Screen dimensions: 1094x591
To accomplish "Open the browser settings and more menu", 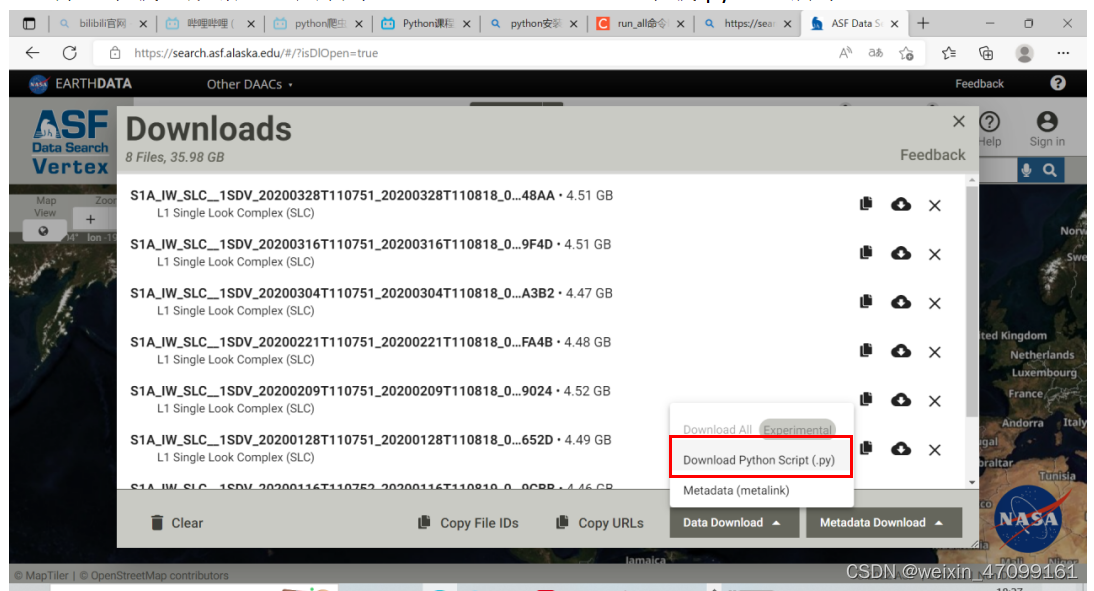I will [x=1063, y=53].
